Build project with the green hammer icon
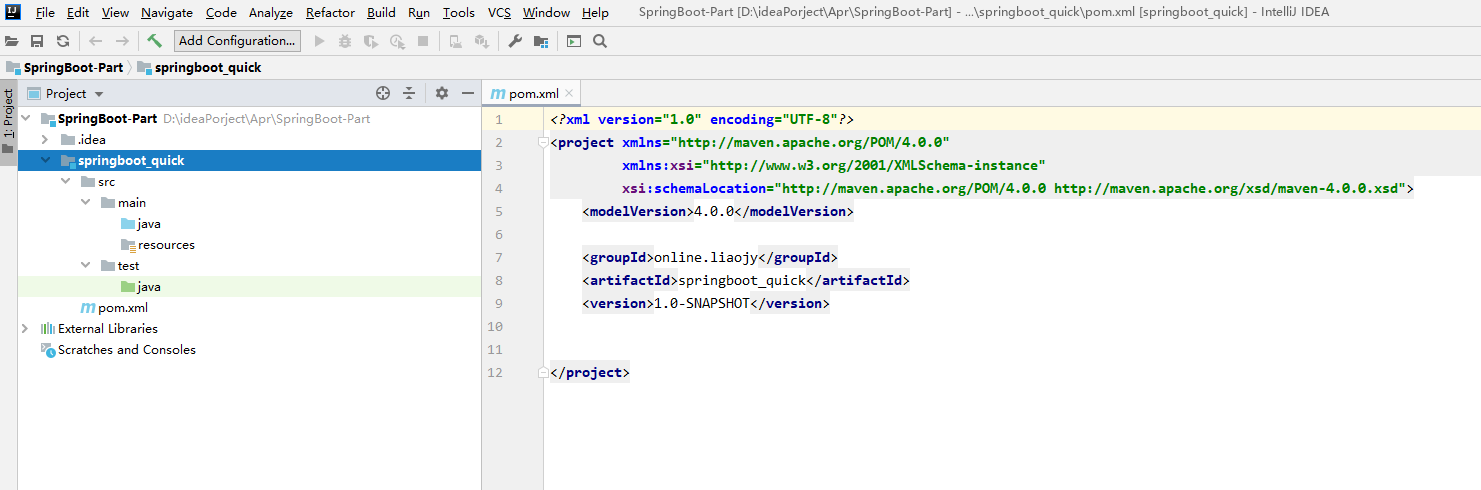The height and width of the screenshot is (490, 1481). 154,41
